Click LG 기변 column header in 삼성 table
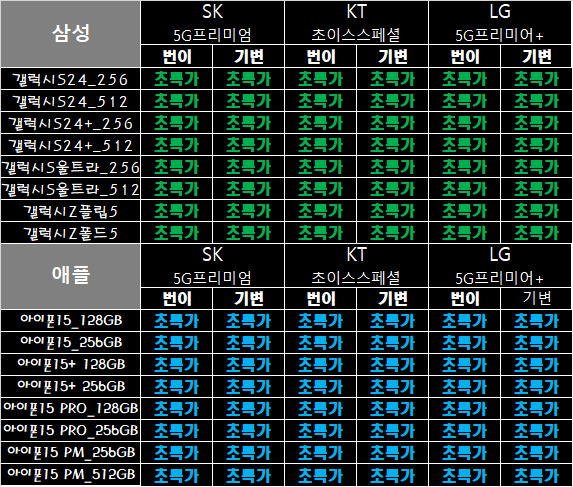Viewport: 573px width, 487px height. point(536,56)
